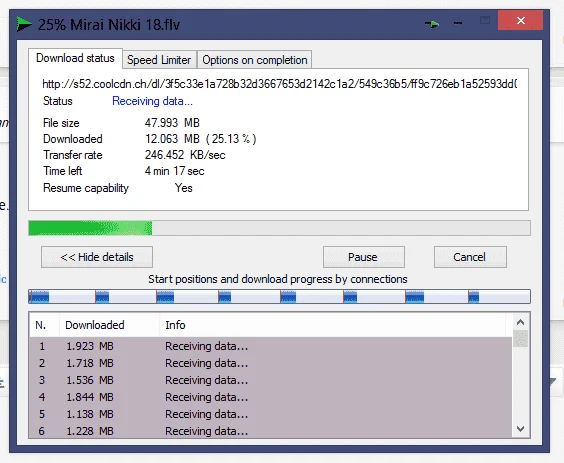Select connection row 6 with 1.228 MB
Image resolution: width=564 pixels, height=463 pixels.
pyautogui.click(x=270, y=430)
